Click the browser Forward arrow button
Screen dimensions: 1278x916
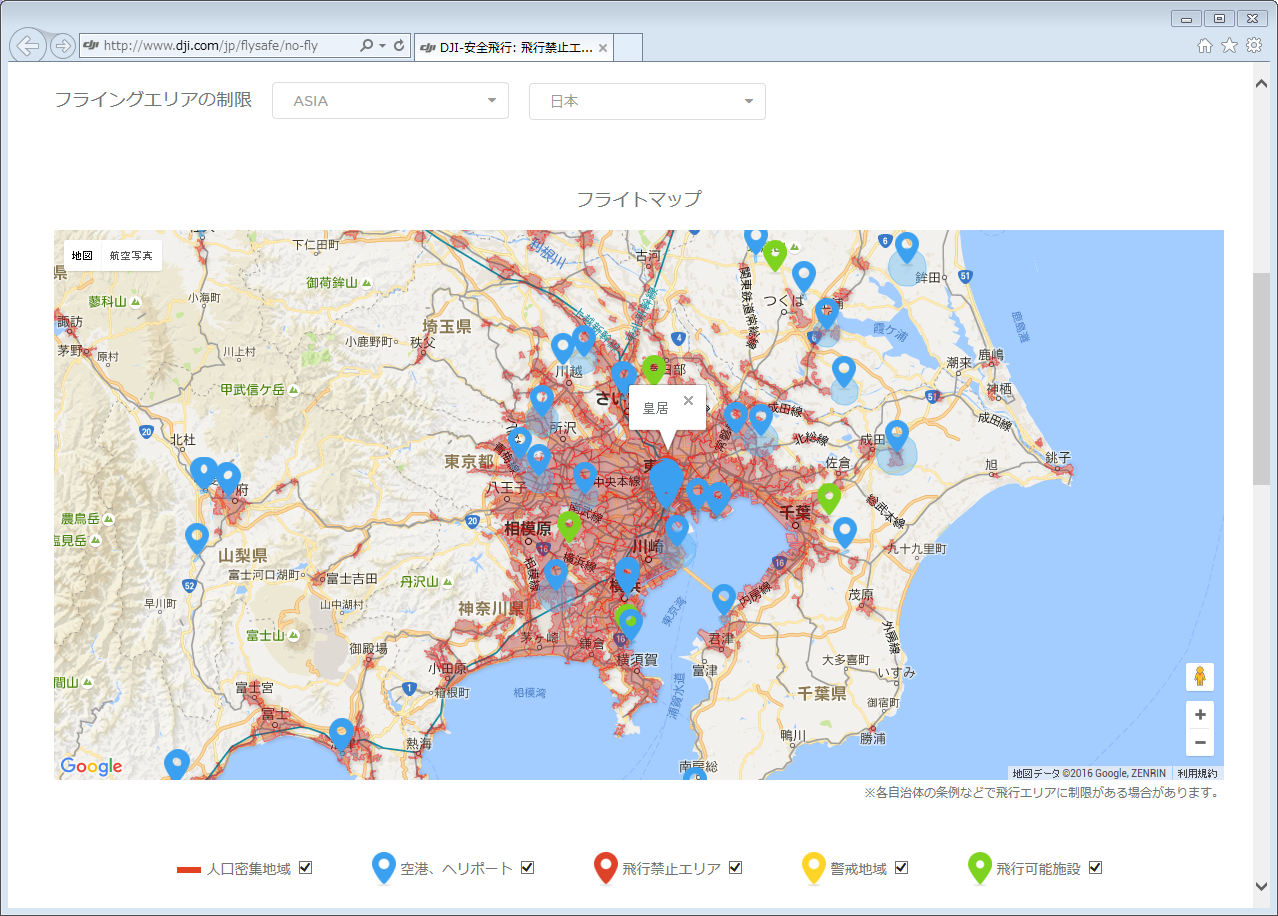point(62,46)
